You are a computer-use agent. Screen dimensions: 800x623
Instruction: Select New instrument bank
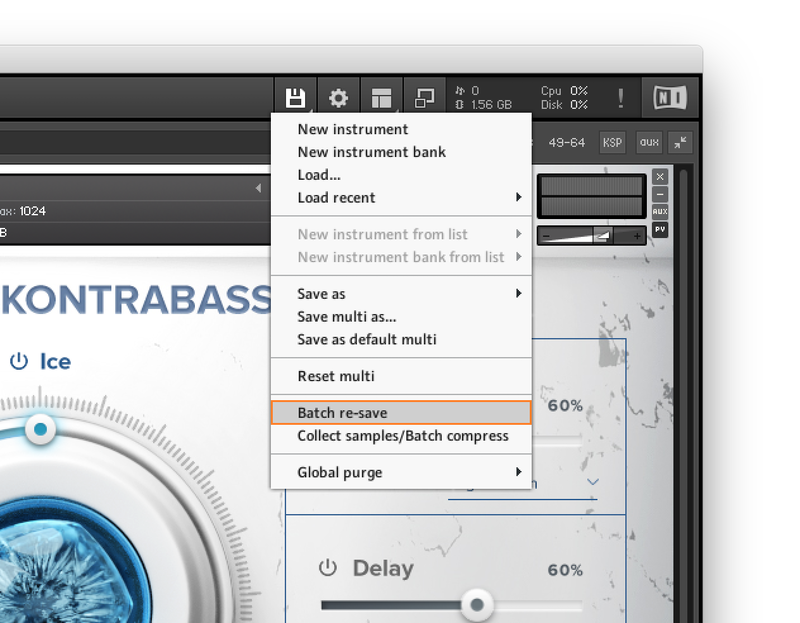click(402, 152)
